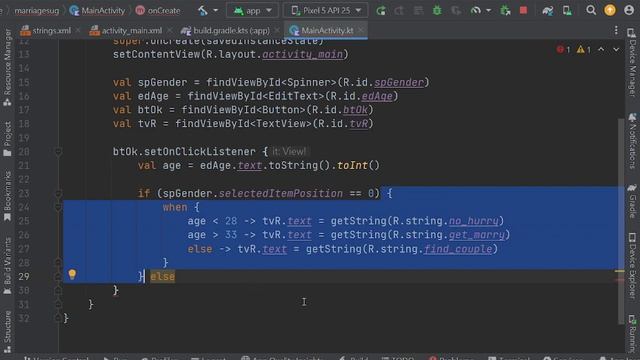Collapse the when block on line 24

(58, 207)
